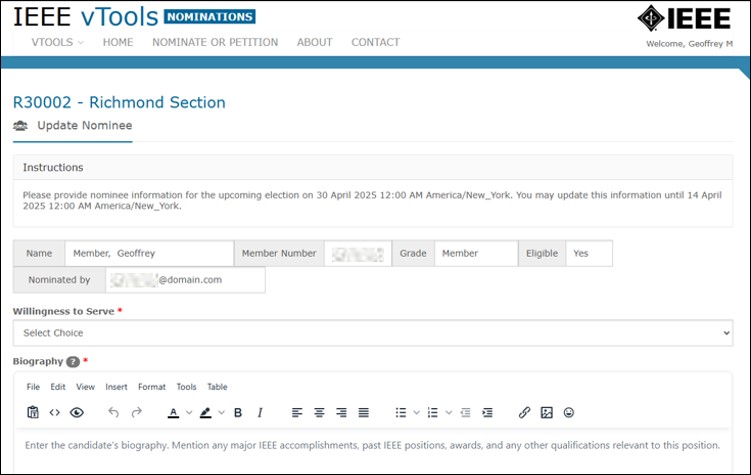This screenshot has width=751, height=475.
Task: Insert a hyperlink with link icon
Action: tap(524, 412)
